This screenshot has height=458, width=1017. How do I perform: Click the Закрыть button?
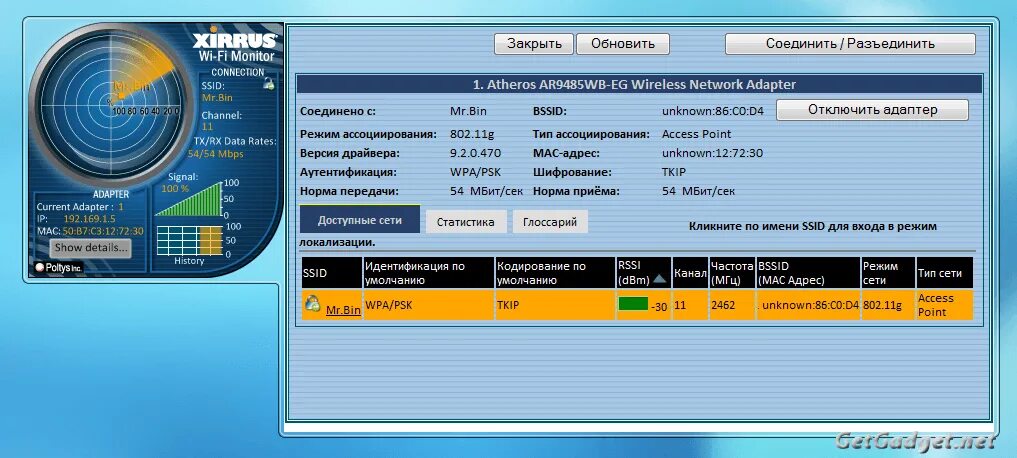coord(534,43)
